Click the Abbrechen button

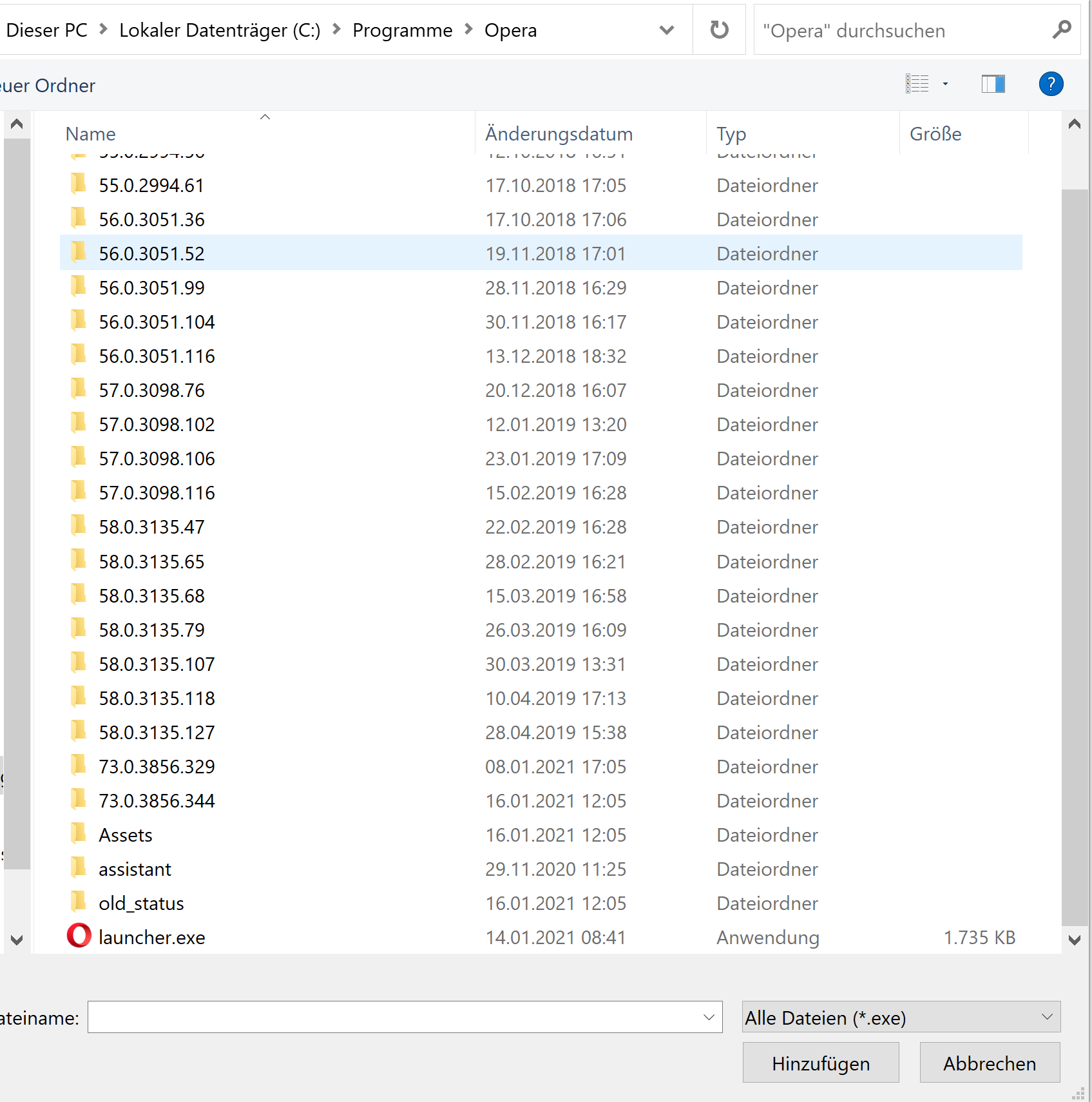pos(990,1063)
